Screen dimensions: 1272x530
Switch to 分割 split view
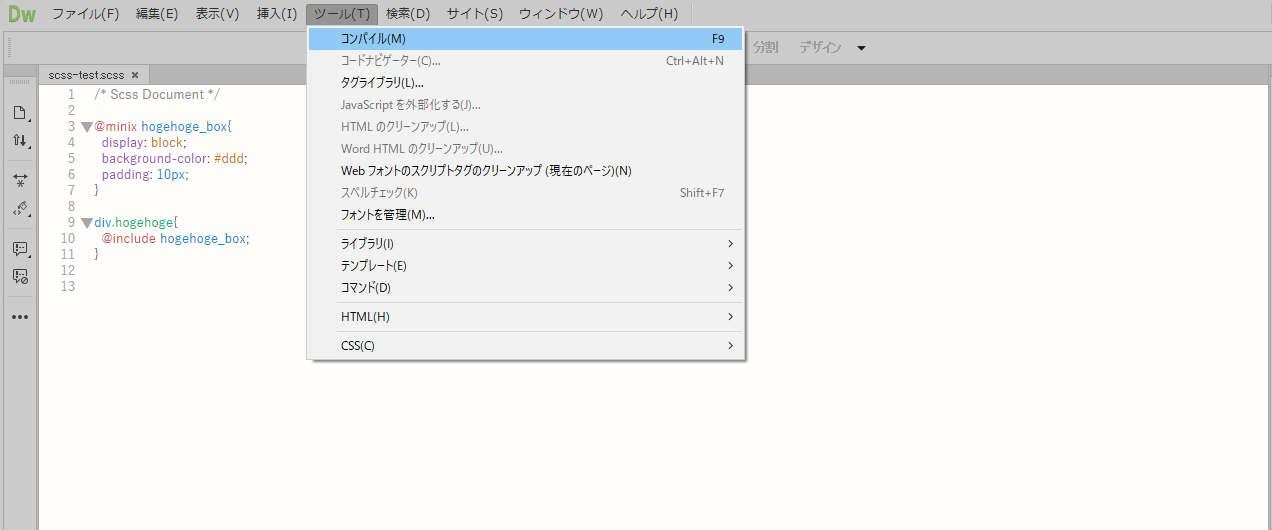765,47
